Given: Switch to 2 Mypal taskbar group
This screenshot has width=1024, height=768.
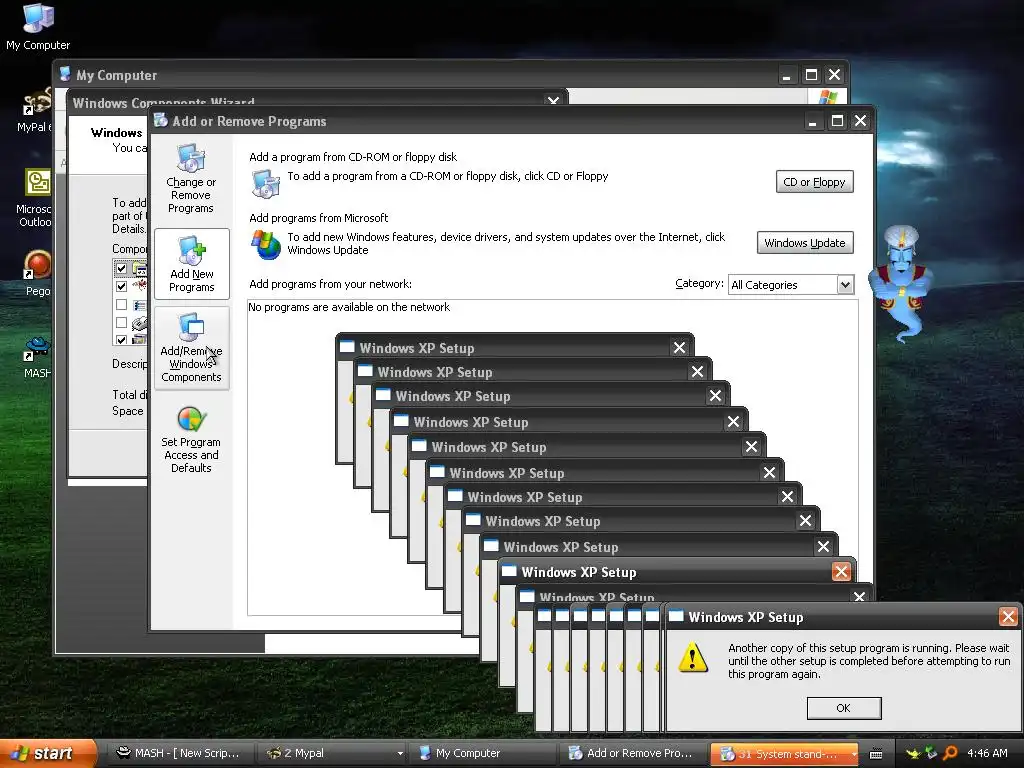Looking at the screenshot, I should click(332, 754).
